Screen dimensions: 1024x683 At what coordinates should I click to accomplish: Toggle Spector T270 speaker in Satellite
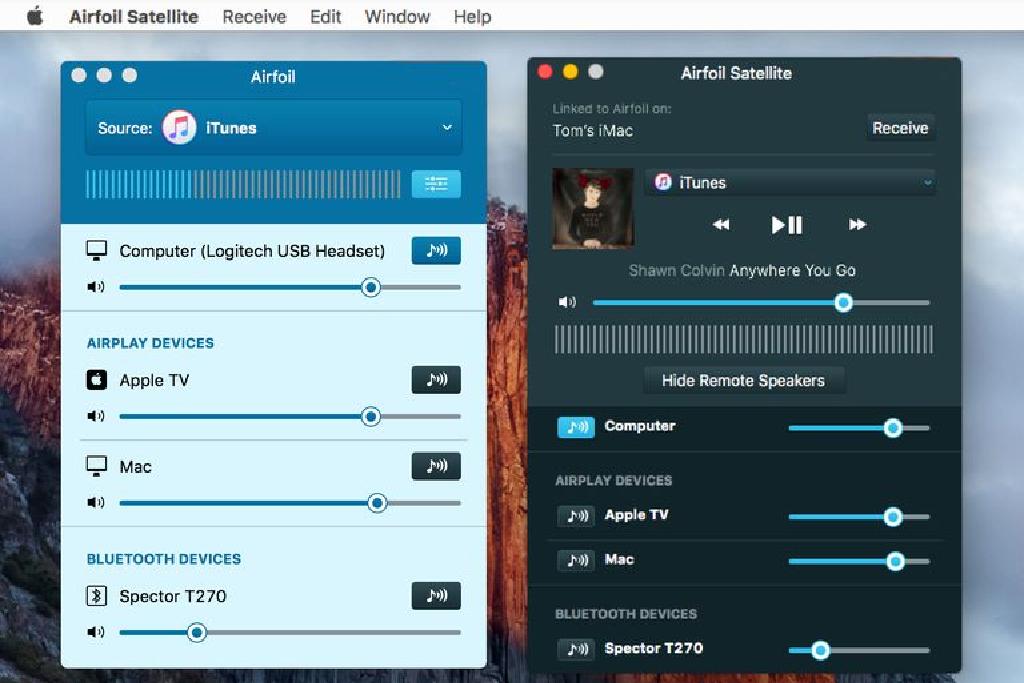point(576,649)
